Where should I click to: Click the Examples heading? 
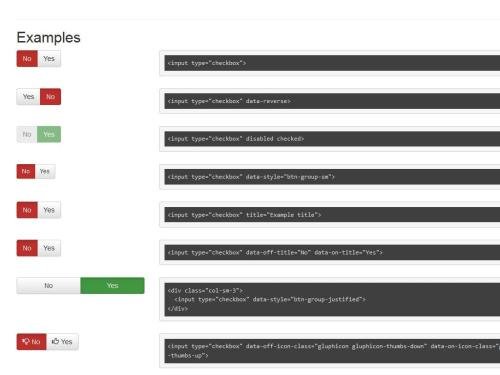[x=48, y=37]
